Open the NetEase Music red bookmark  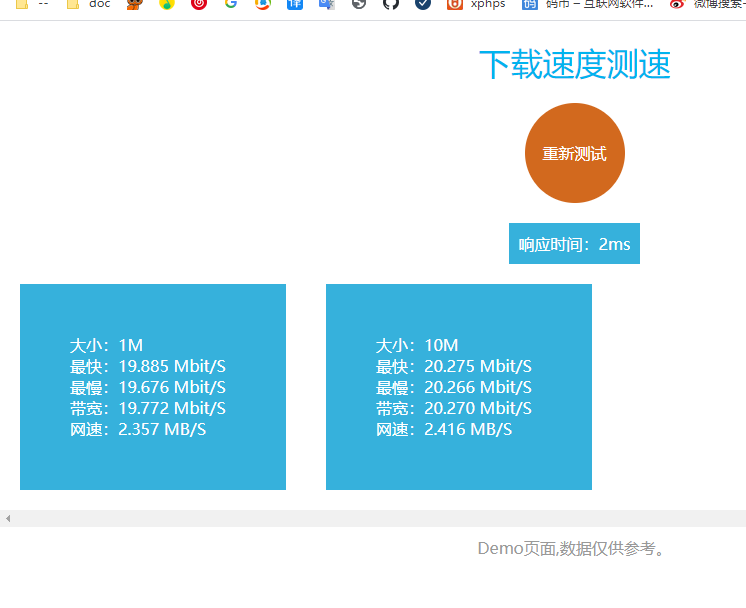[199, 4]
